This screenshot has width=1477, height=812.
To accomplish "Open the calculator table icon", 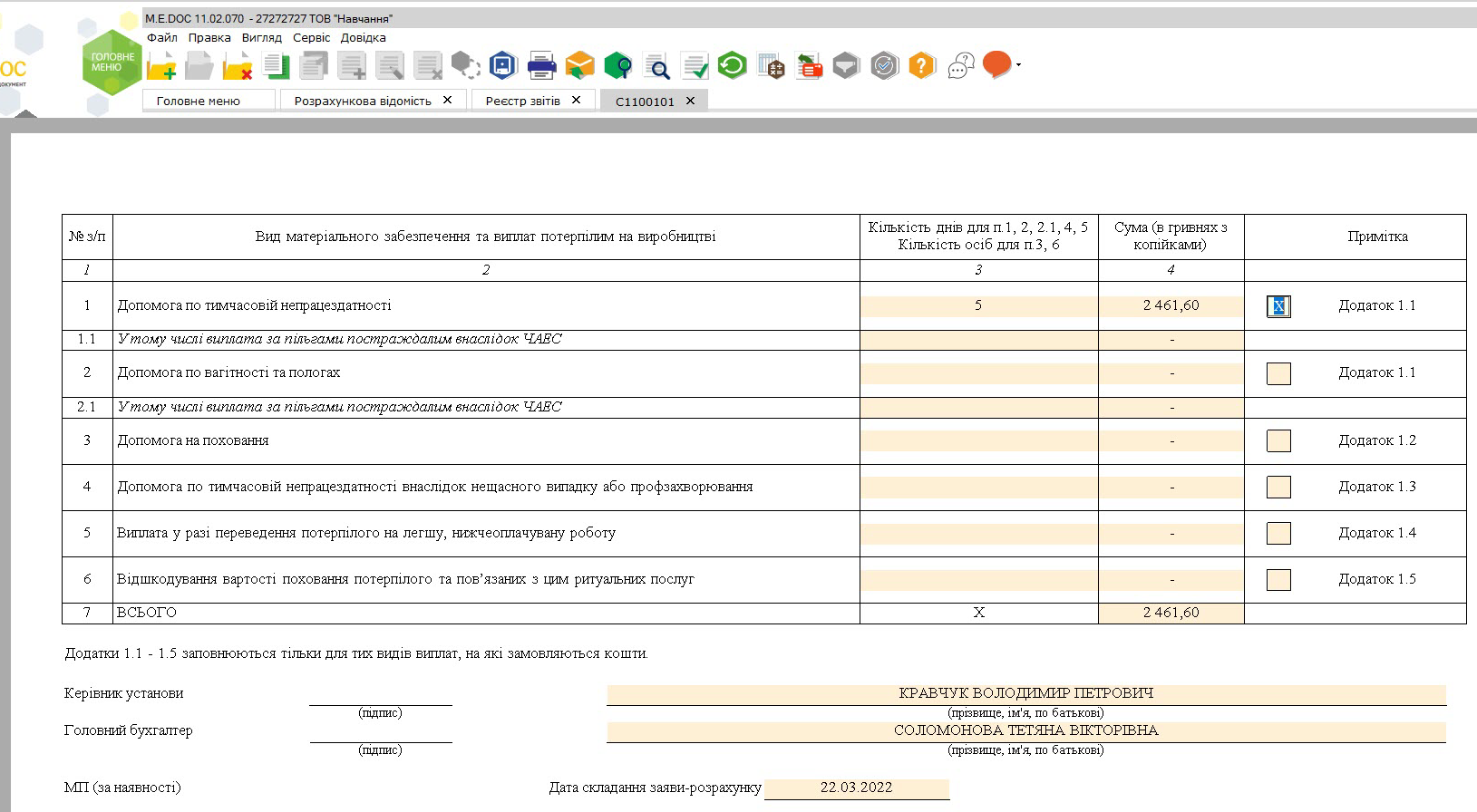I will coord(771,66).
